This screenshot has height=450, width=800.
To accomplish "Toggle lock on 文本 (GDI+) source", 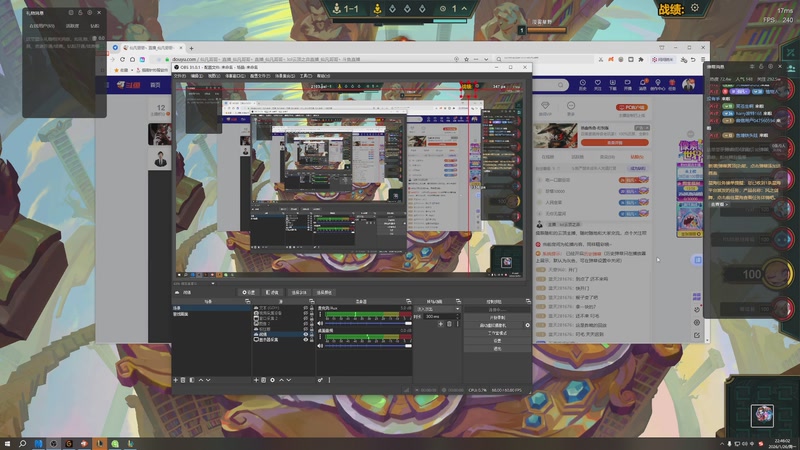I will [x=312, y=308].
